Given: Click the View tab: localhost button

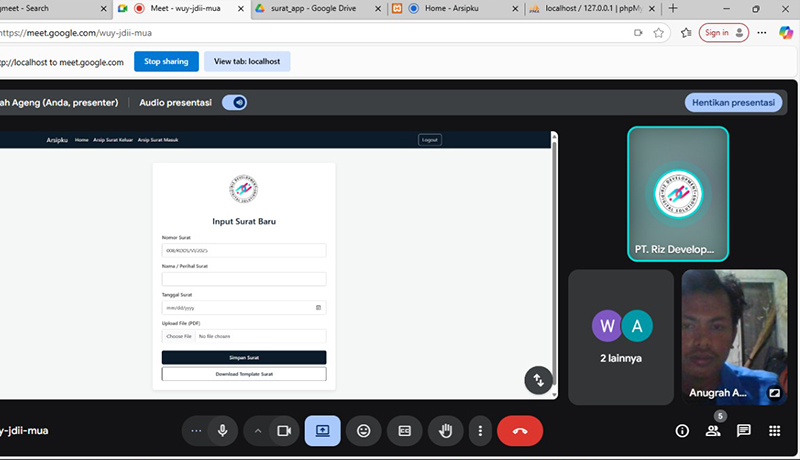Looking at the screenshot, I should (247, 62).
